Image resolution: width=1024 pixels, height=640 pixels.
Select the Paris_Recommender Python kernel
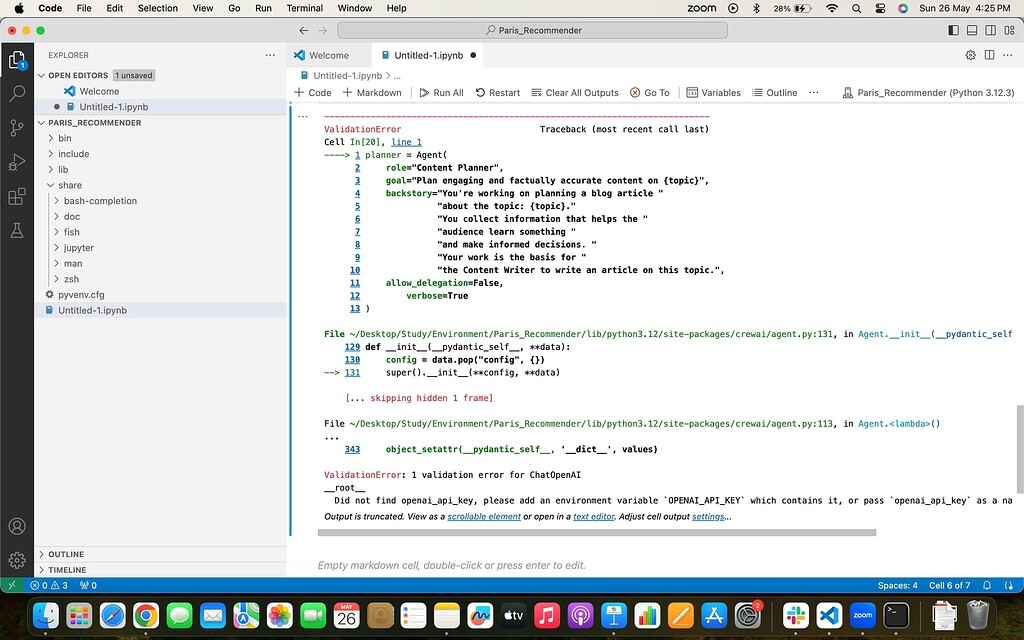[928, 93]
